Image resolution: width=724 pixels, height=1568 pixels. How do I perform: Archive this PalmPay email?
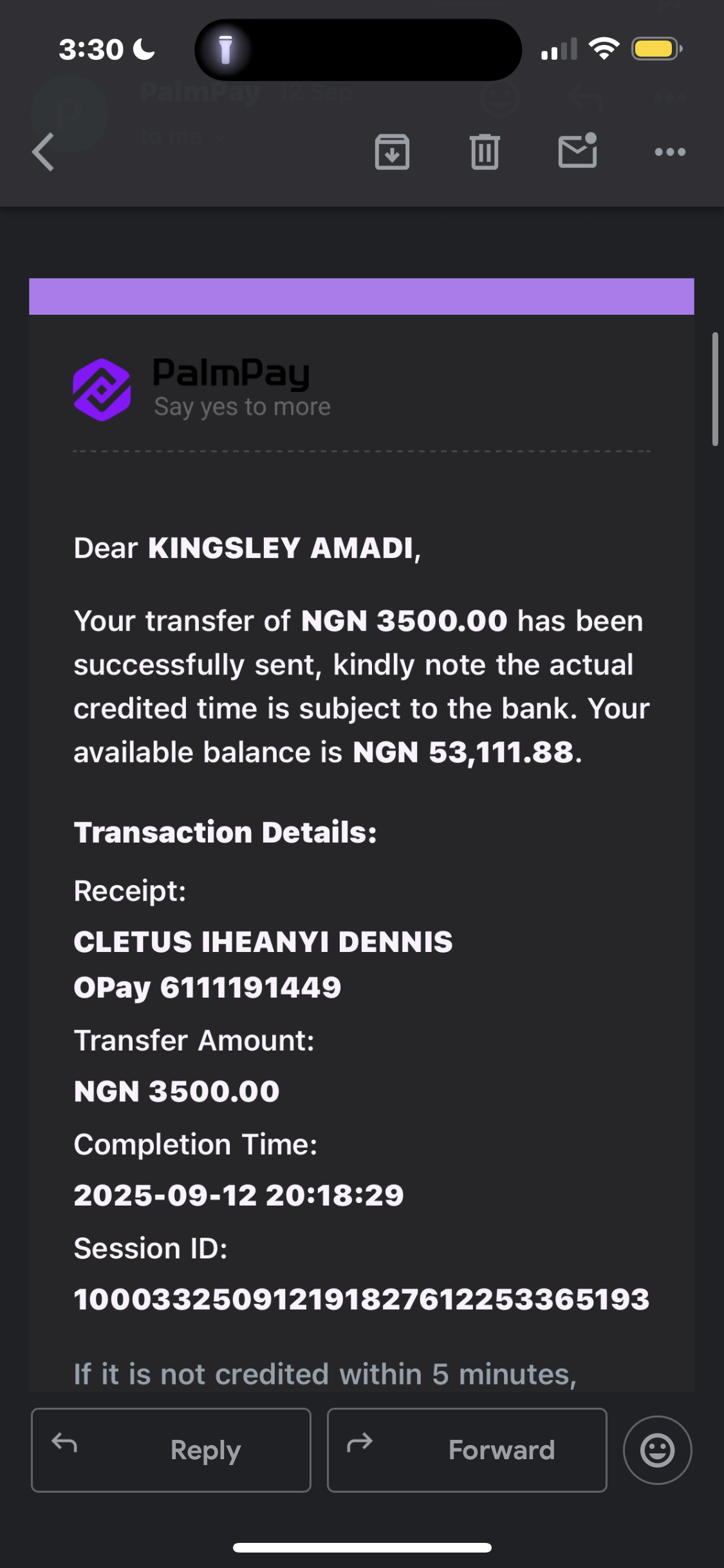pyautogui.click(x=392, y=153)
